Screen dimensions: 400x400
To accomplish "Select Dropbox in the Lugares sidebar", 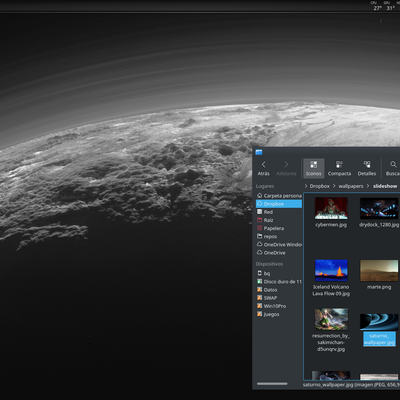I will click(279, 204).
